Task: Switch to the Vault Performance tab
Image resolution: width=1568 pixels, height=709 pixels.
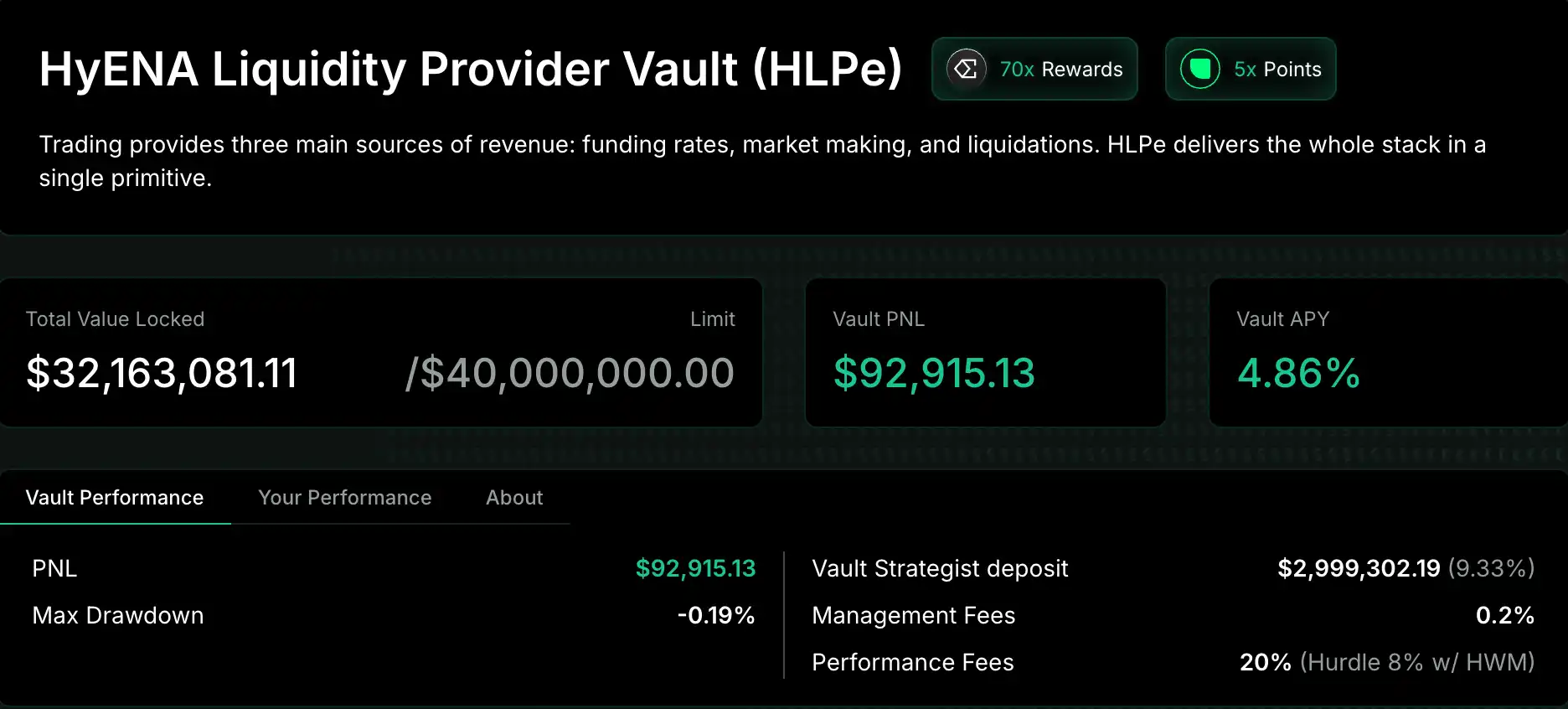Action: [x=115, y=498]
